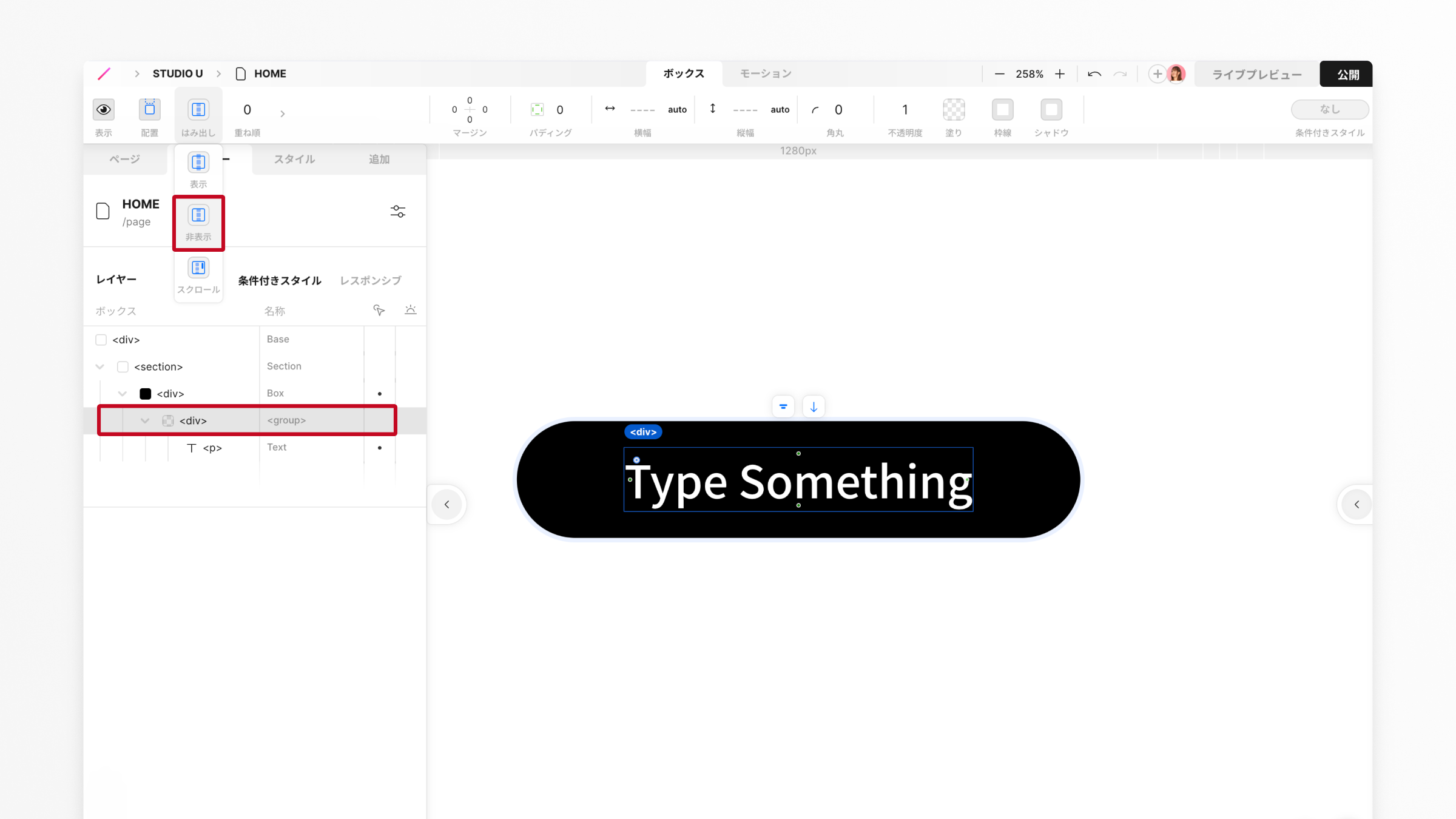Collapse the left panel arrow
The height and width of the screenshot is (819, 1456).
tap(447, 504)
